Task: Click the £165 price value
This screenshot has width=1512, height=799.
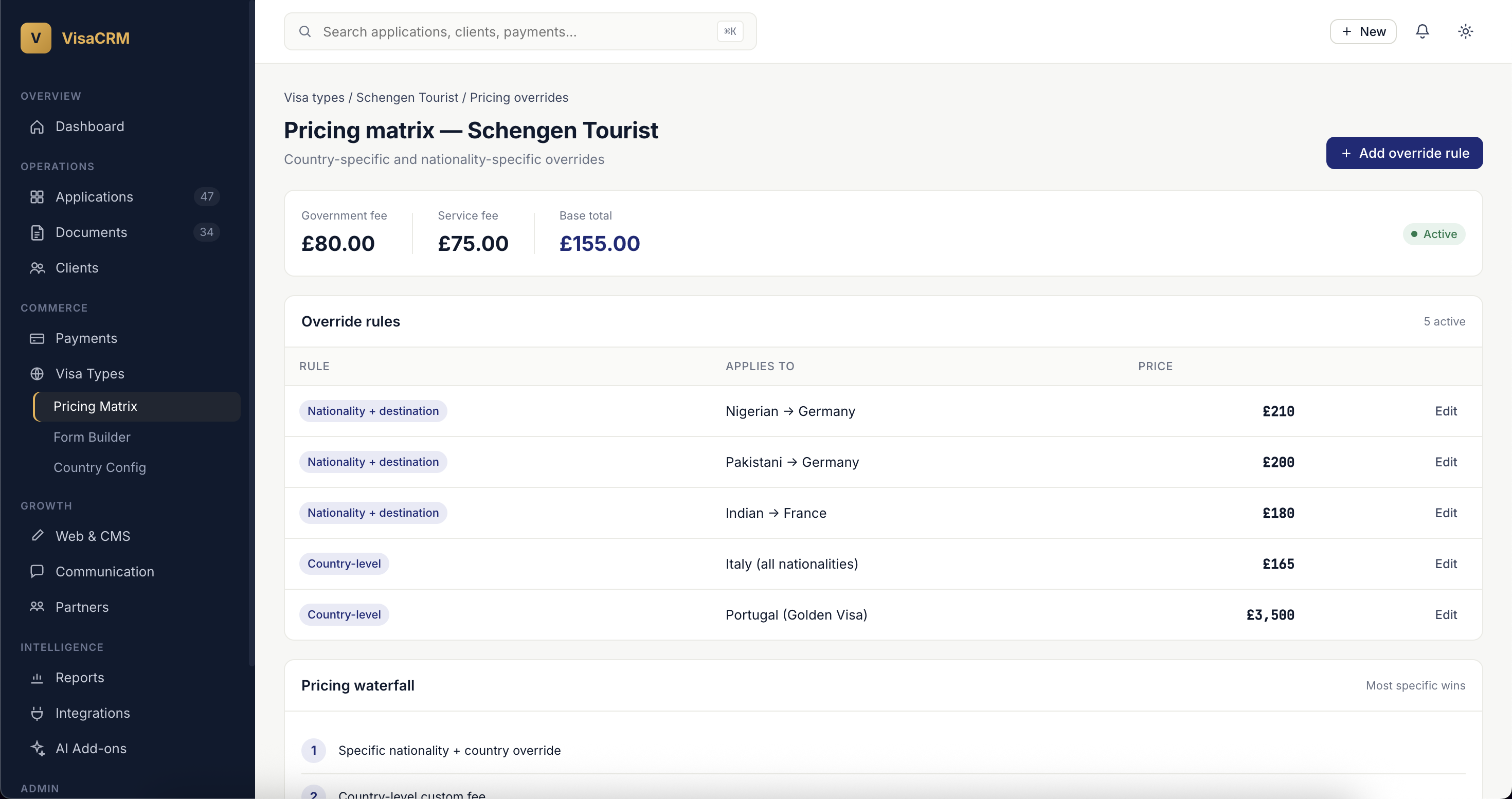Action: pos(1278,565)
